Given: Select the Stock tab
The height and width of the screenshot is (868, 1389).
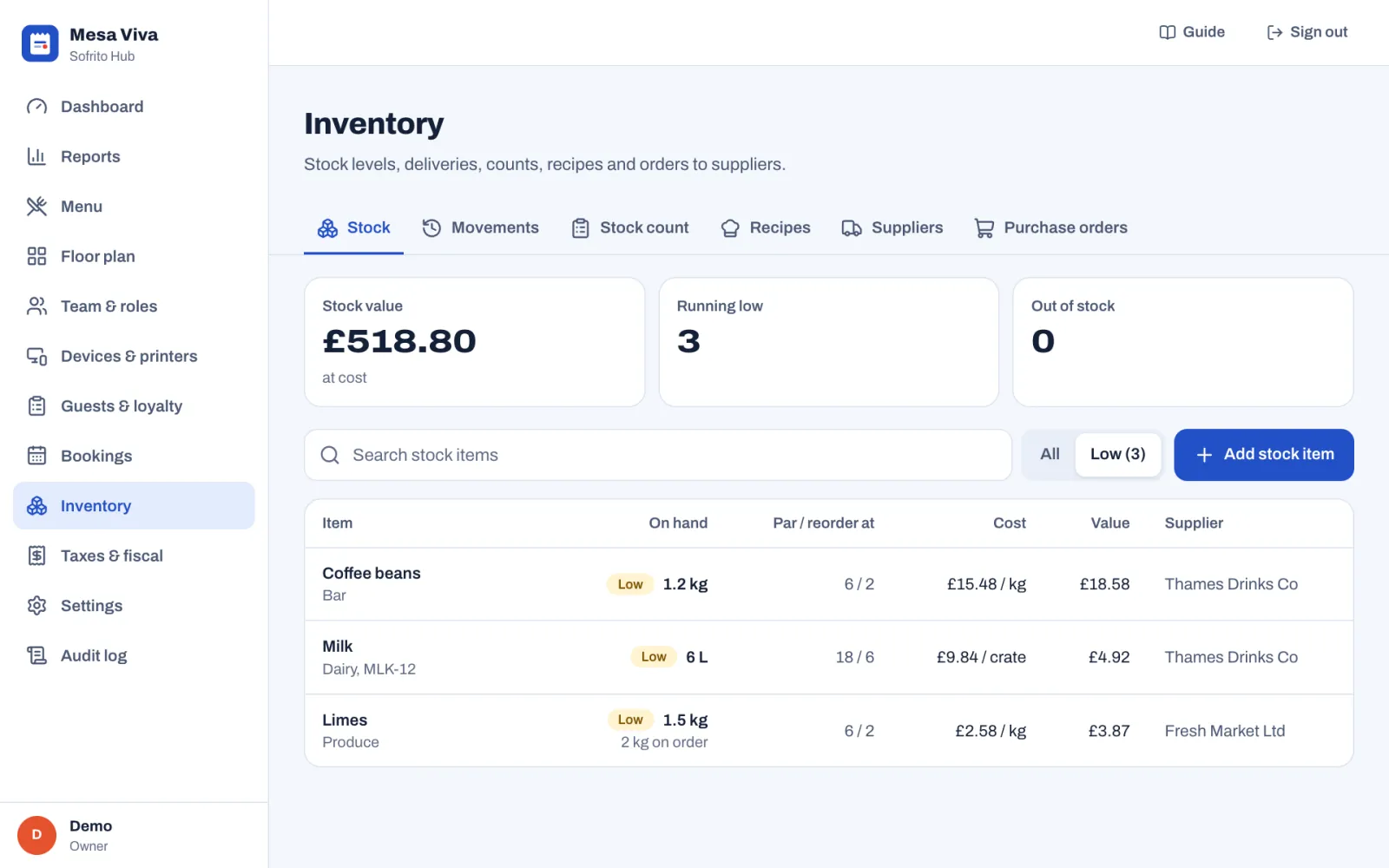Looking at the screenshot, I should tap(353, 227).
